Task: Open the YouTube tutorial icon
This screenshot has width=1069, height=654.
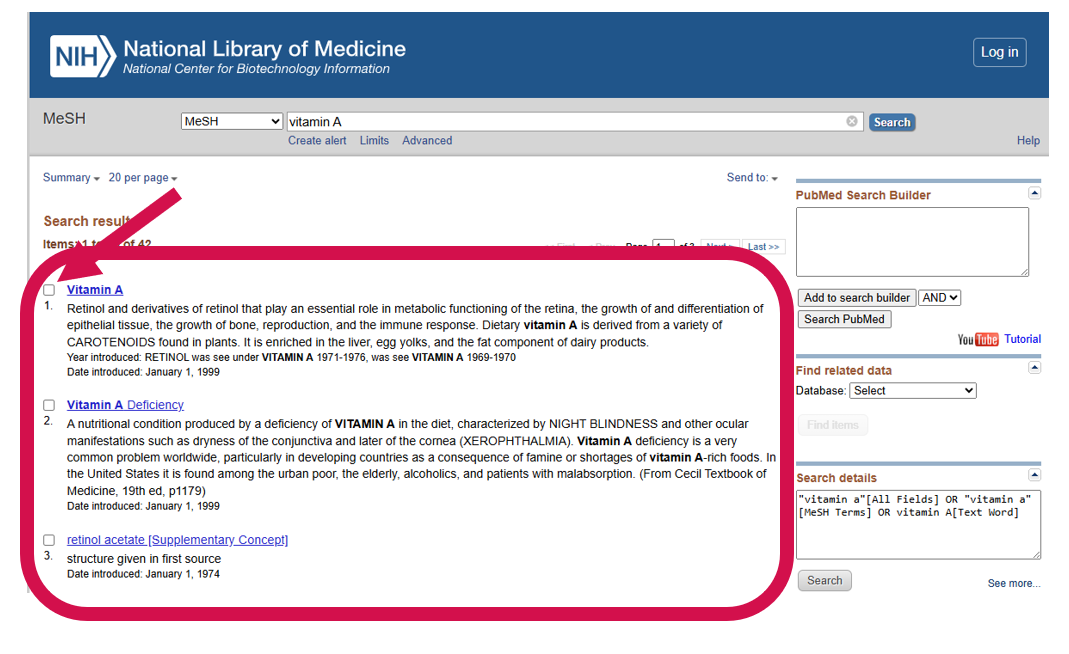Action: point(978,339)
